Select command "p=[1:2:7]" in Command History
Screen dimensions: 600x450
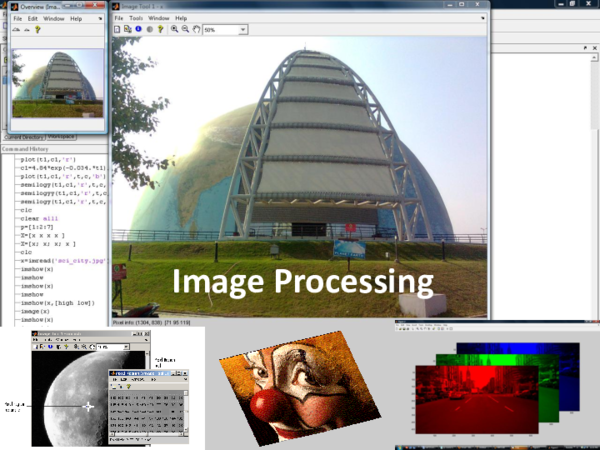[x=37, y=227]
